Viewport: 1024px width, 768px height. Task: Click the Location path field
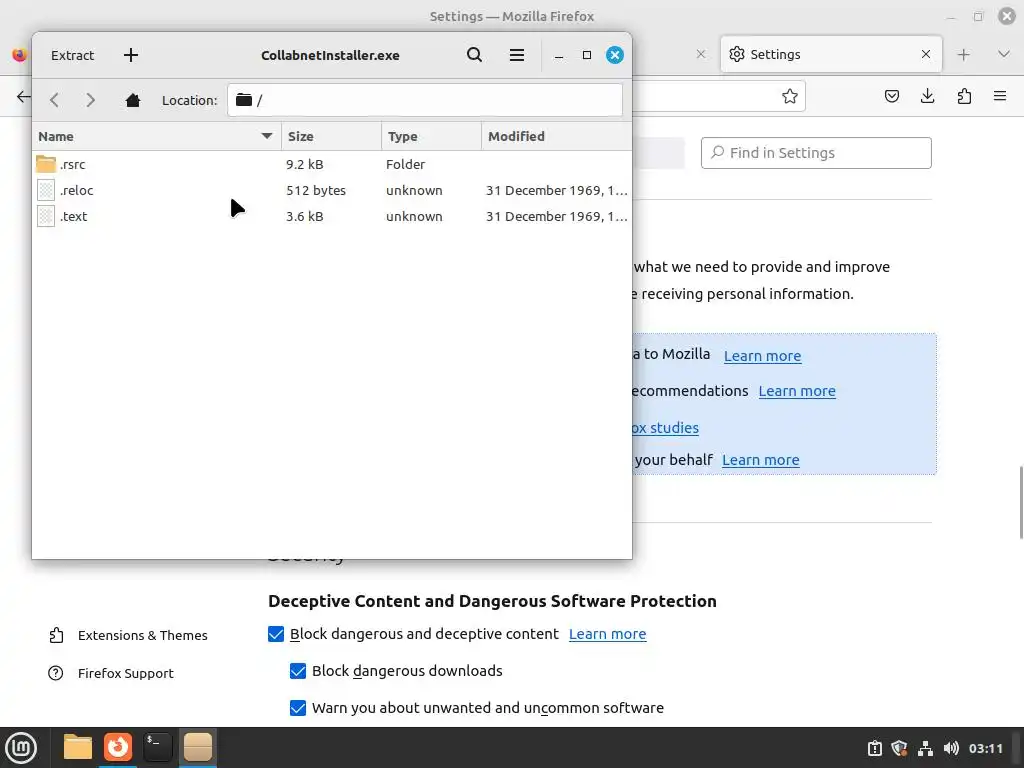[424, 100]
